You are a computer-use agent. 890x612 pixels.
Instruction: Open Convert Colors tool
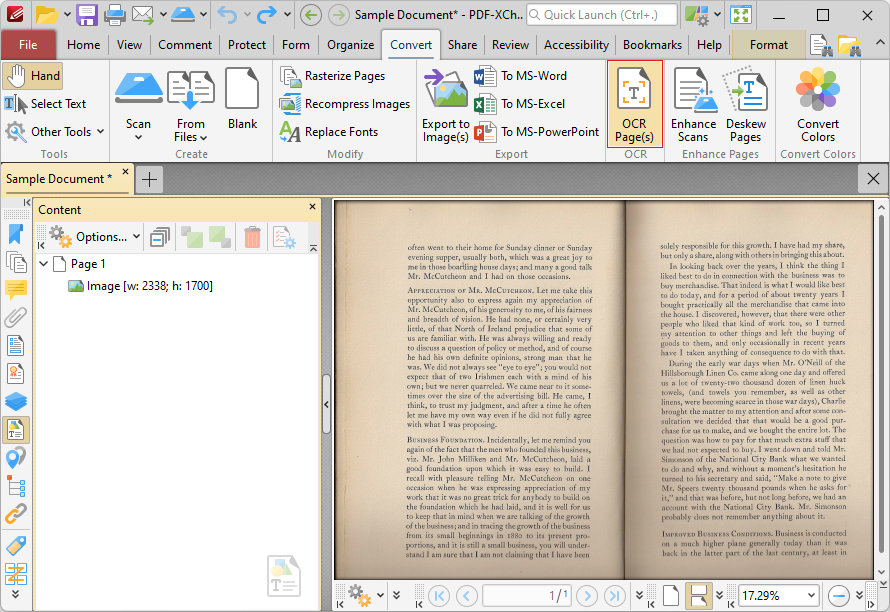(817, 104)
